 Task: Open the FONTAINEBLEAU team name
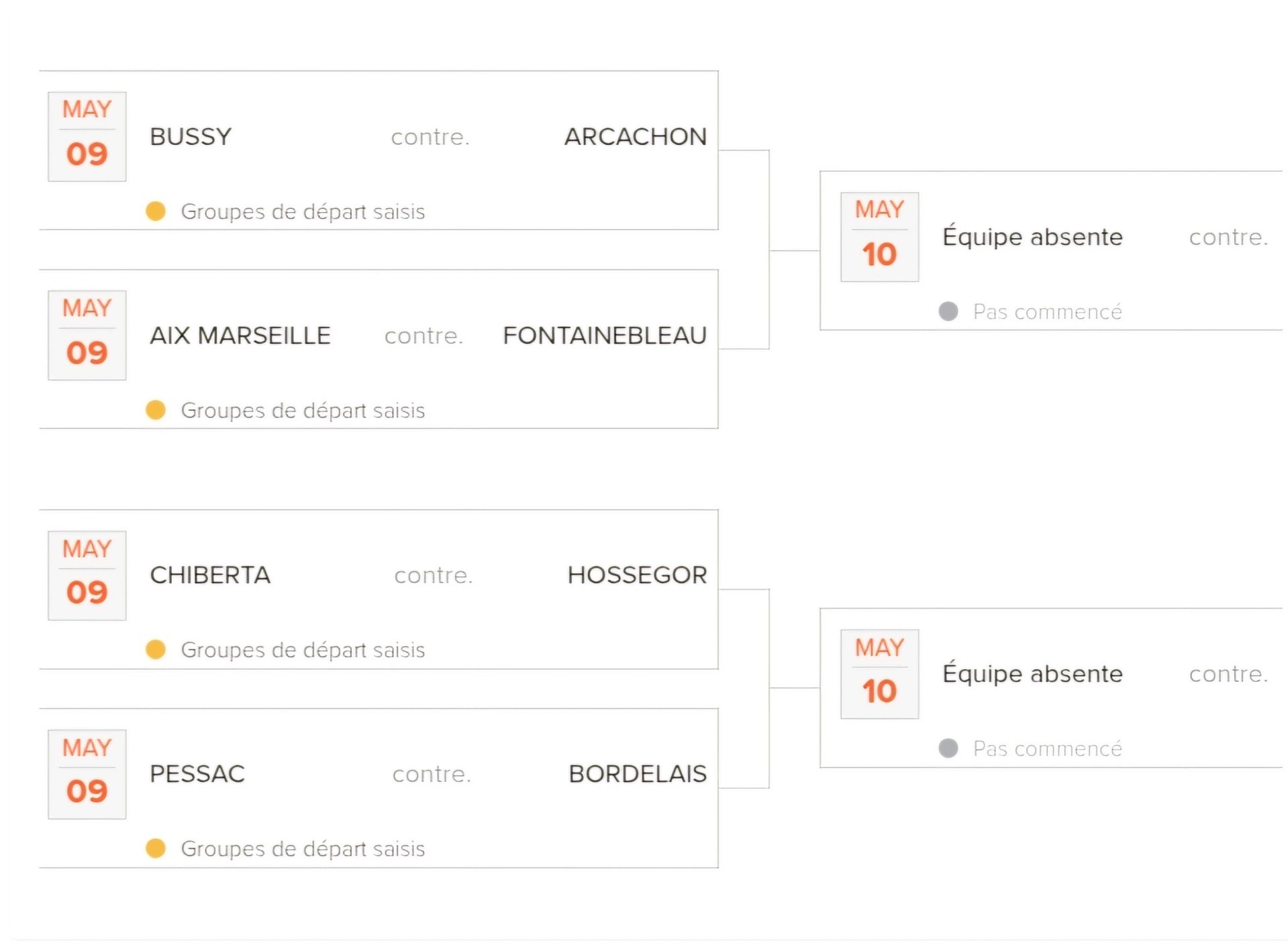(x=605, y=335)
